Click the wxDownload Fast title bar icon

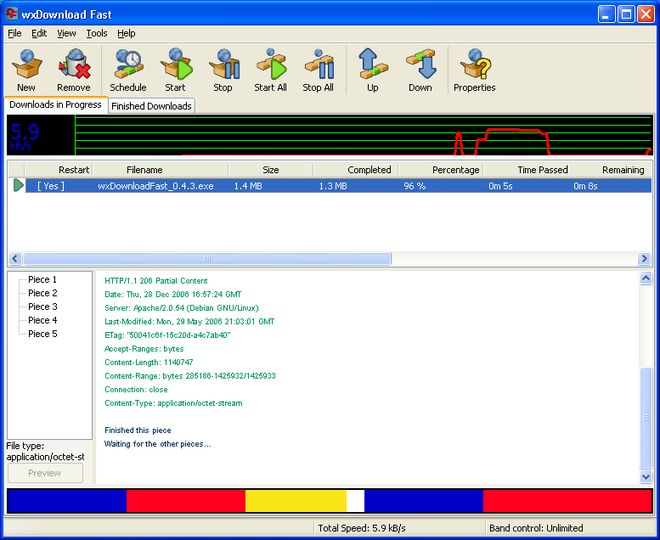pos(12,14)
